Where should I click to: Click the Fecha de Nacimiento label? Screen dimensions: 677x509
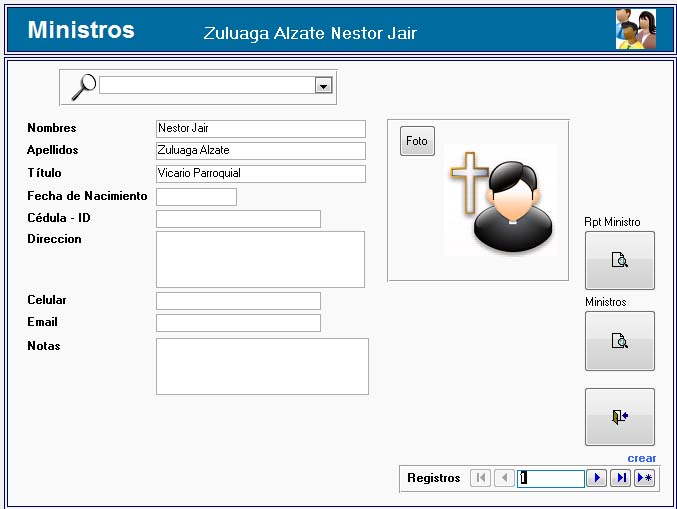pos(87,196)
